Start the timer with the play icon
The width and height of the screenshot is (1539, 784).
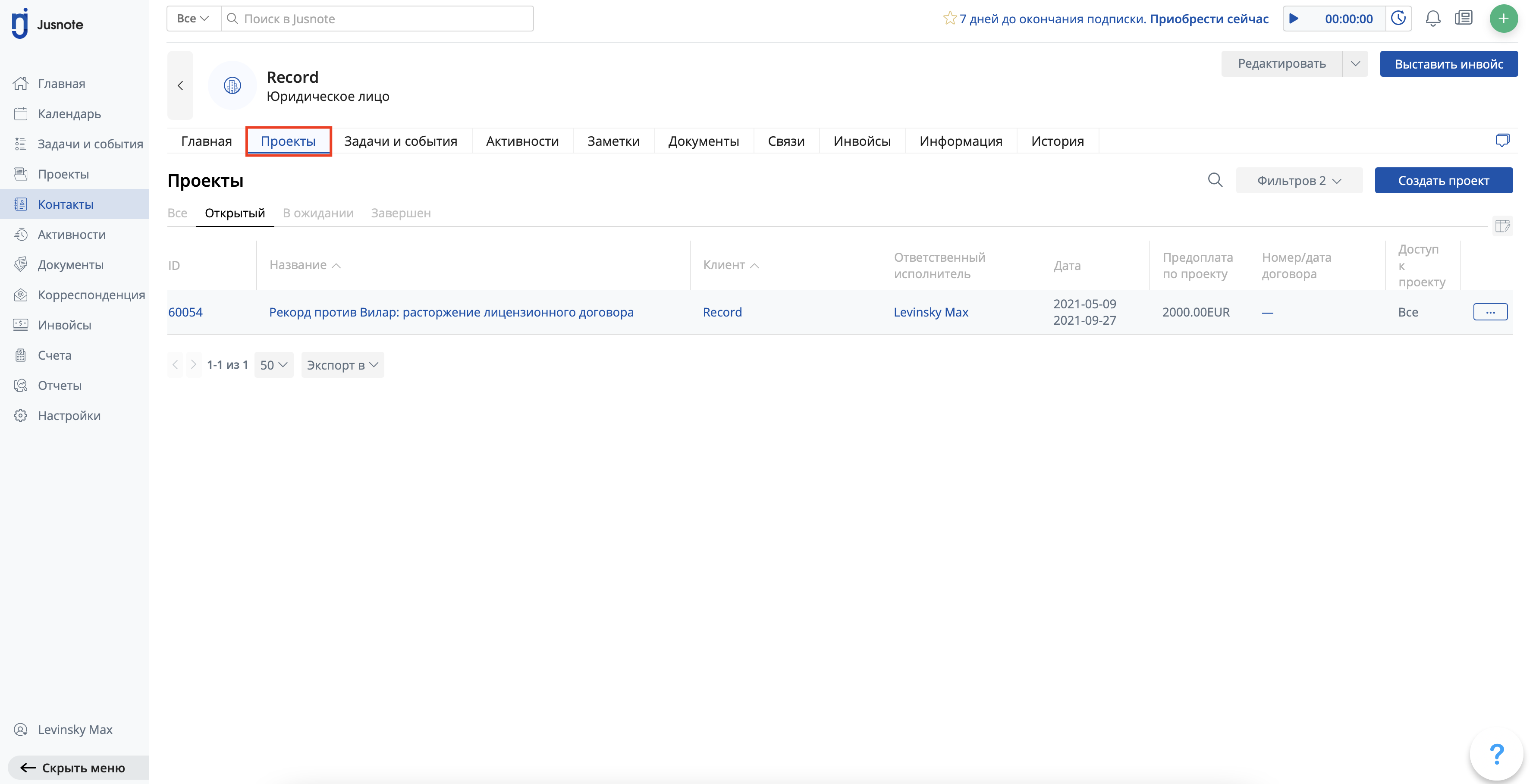(x=1294, y=19)
